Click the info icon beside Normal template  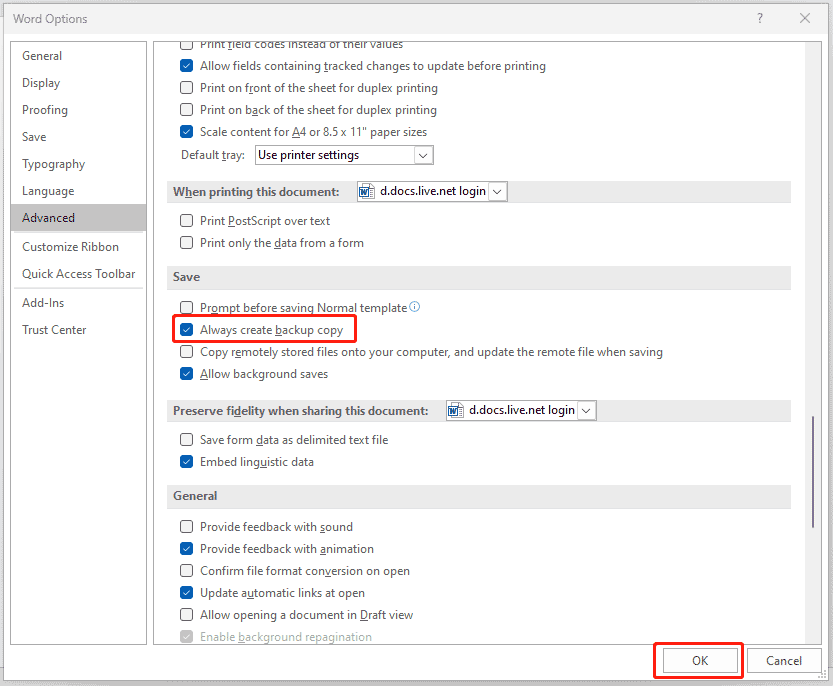(415, 307)
